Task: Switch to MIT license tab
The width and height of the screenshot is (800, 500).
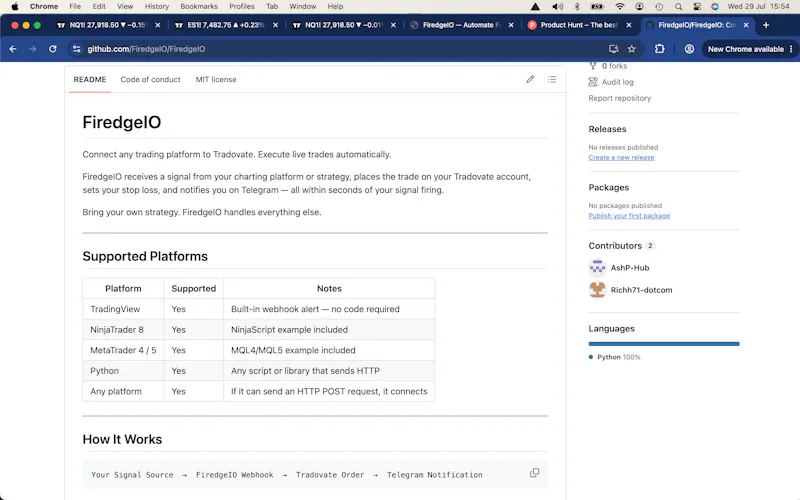Action: tap(216, 80)
